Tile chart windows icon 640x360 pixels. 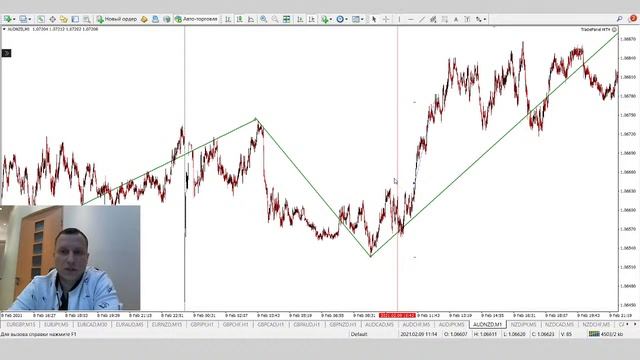(287, 19)
